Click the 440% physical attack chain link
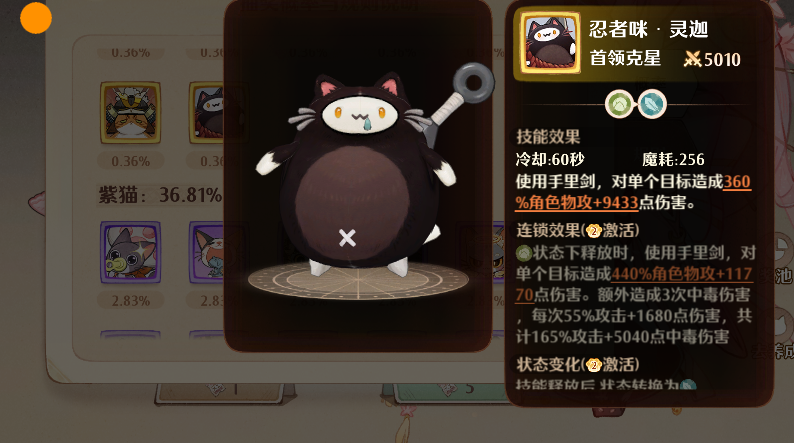794x443 pixels. click(634, 284)
